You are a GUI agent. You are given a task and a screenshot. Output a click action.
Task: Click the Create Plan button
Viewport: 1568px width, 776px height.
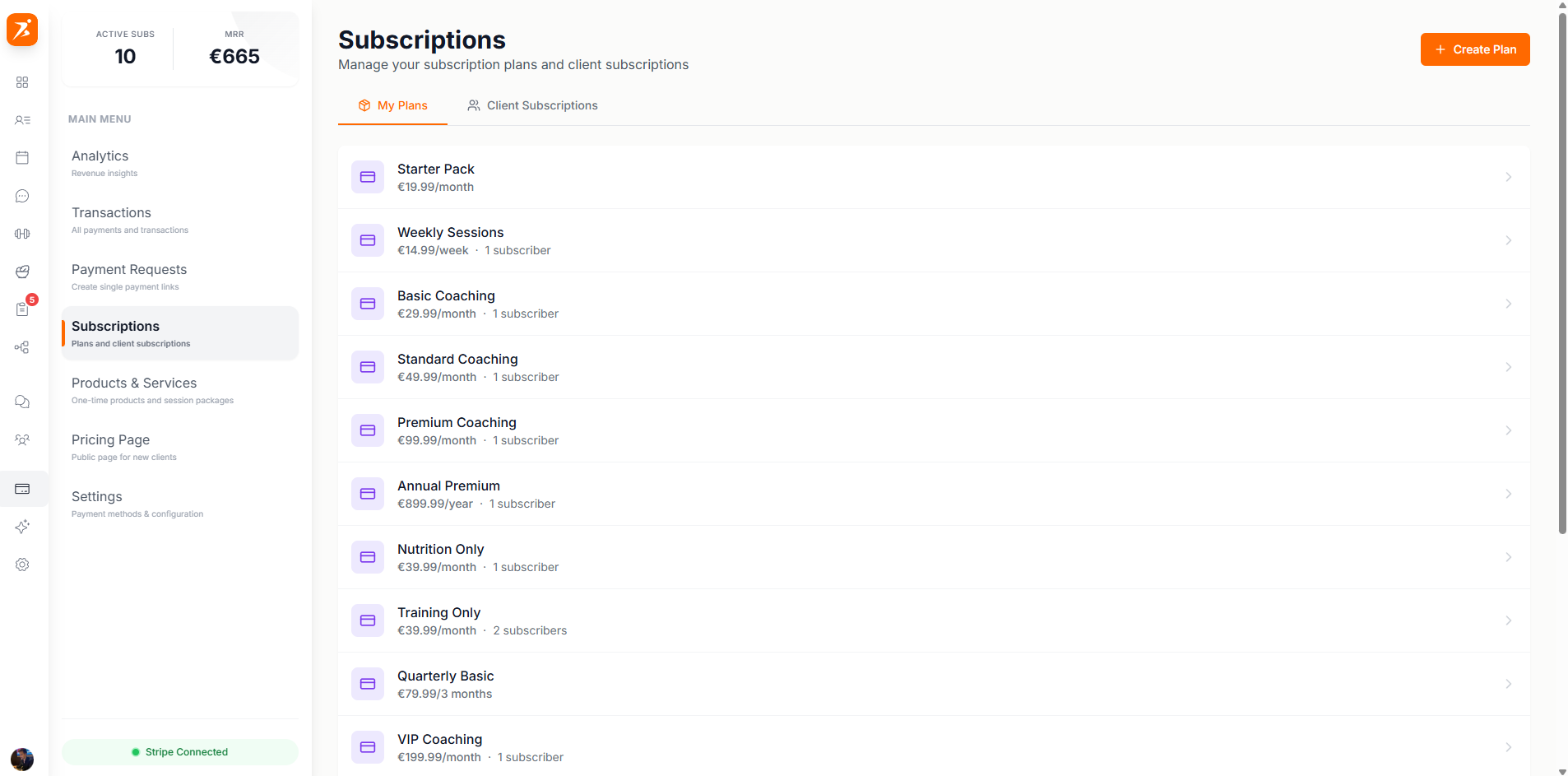(x=1474, y=49)
